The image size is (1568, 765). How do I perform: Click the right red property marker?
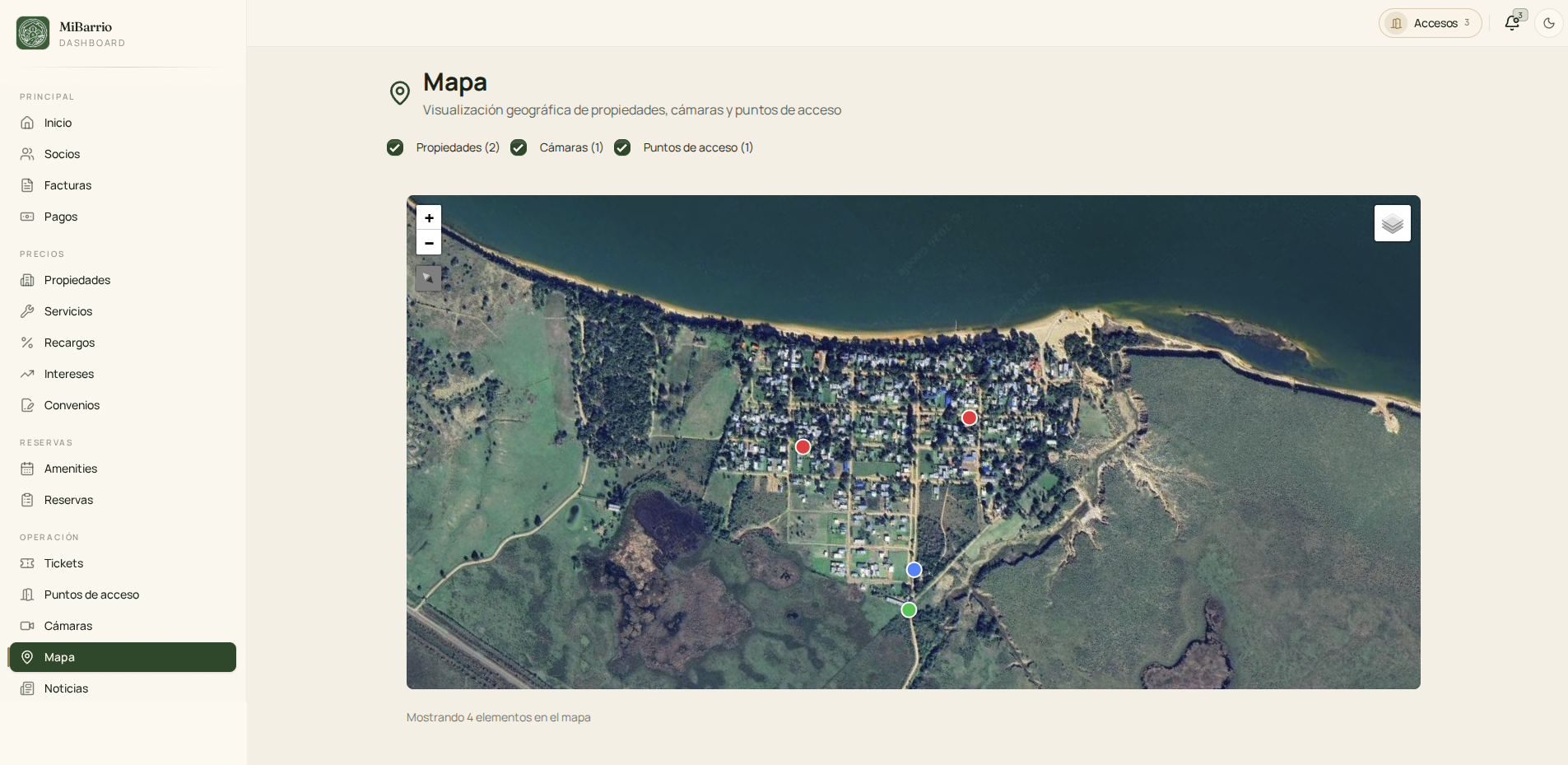pyautogui.click(x=970, y=417)
